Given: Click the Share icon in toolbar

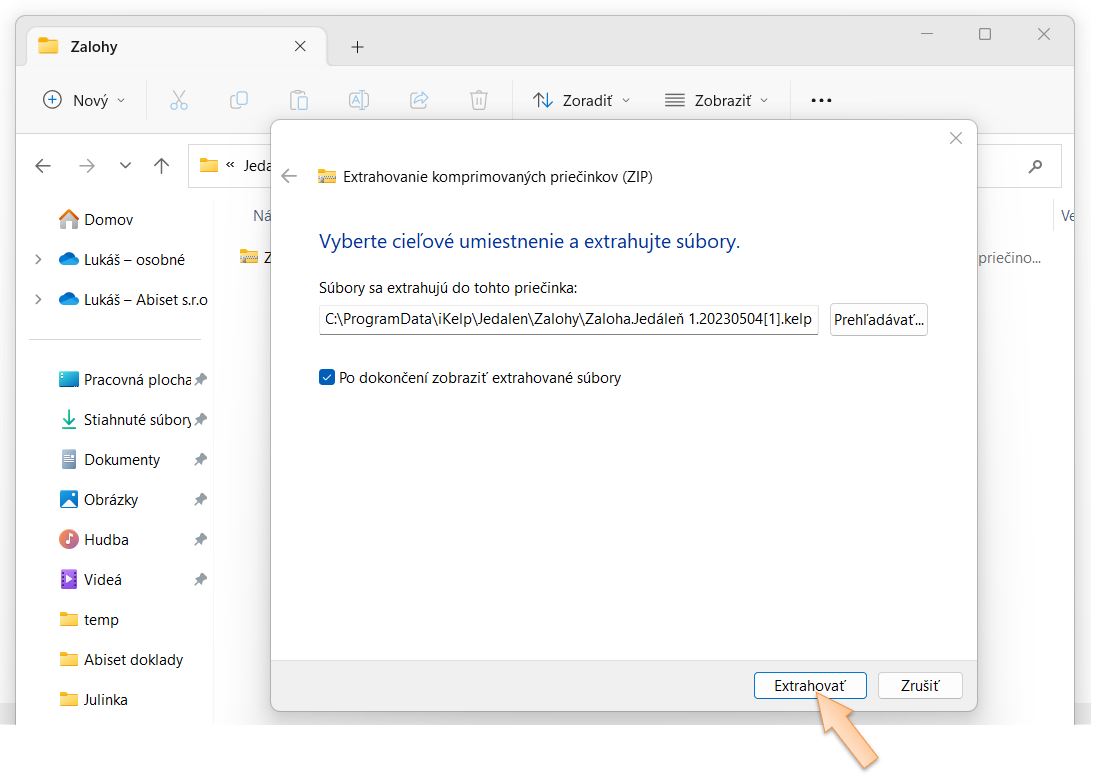Looking at the screenshot, I should tap(419, 100).
